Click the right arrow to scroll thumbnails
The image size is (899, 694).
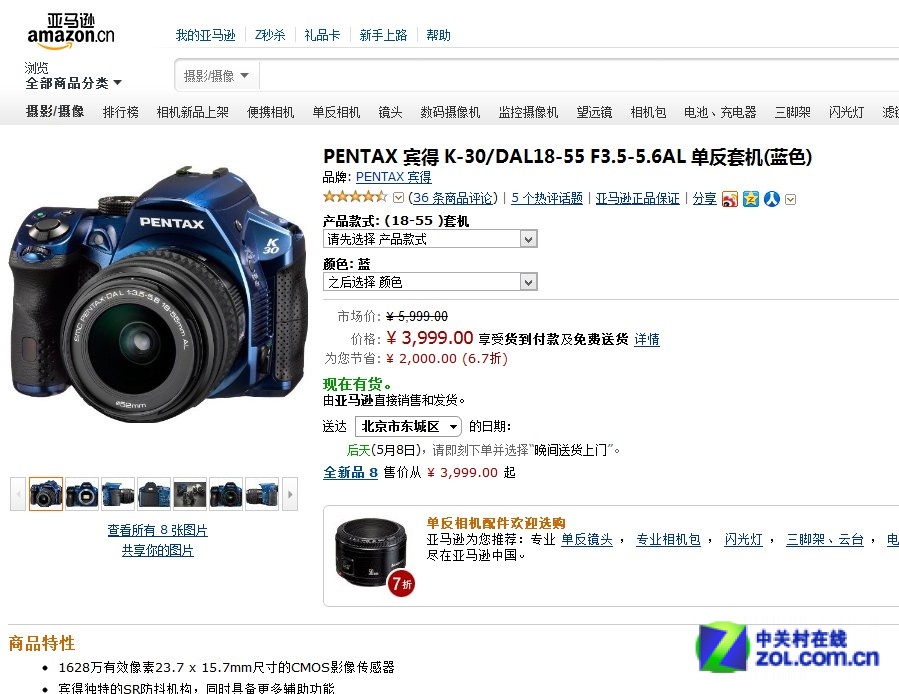(x=290, y=493)
